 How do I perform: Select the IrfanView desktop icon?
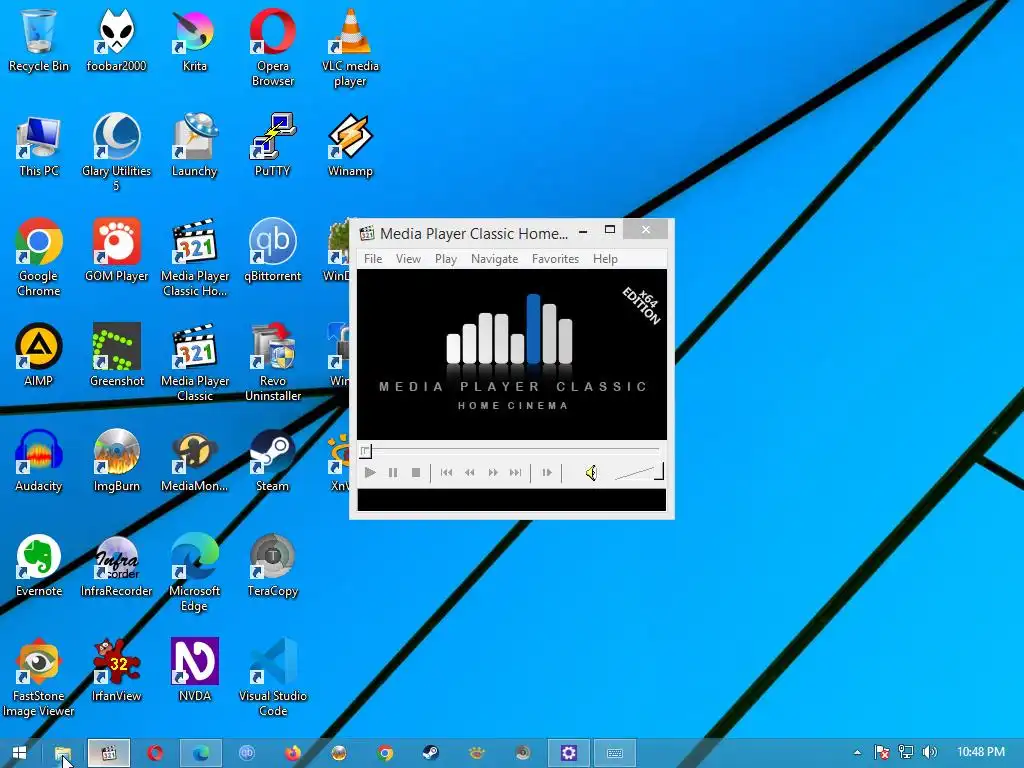pyautogui.click(x=116, y=670)
